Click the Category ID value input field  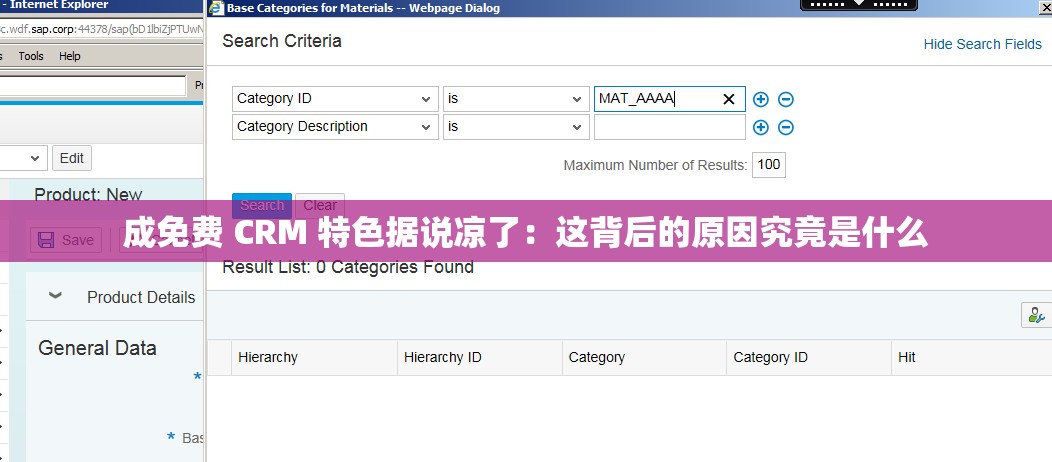click(669, 99)
